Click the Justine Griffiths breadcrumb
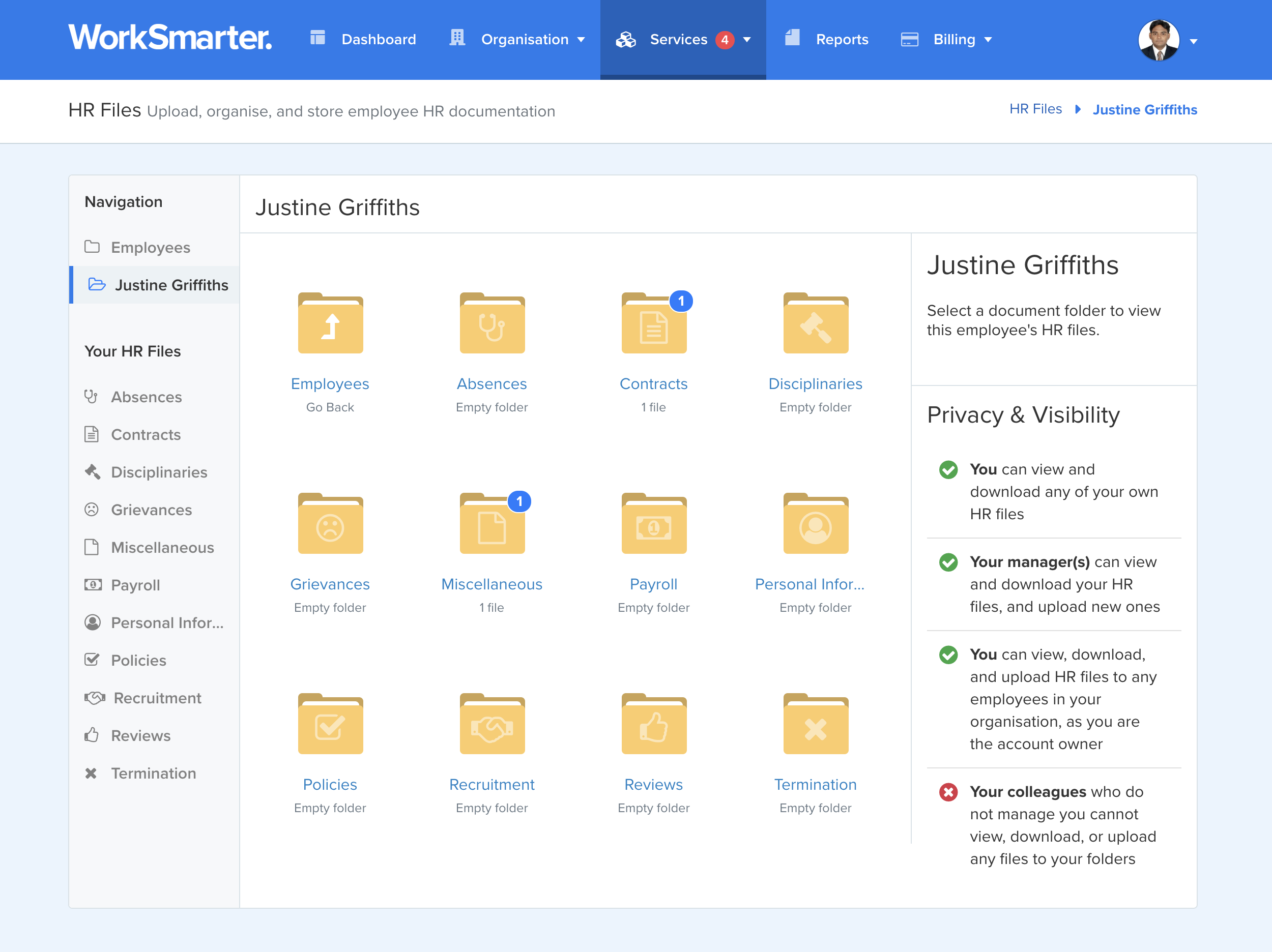The image size is (1272, 952). 1145,110
